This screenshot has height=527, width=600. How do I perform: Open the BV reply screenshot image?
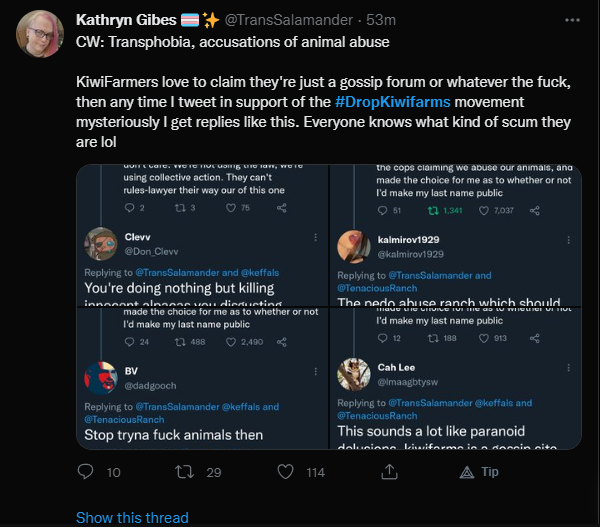[x=203, y=378]
